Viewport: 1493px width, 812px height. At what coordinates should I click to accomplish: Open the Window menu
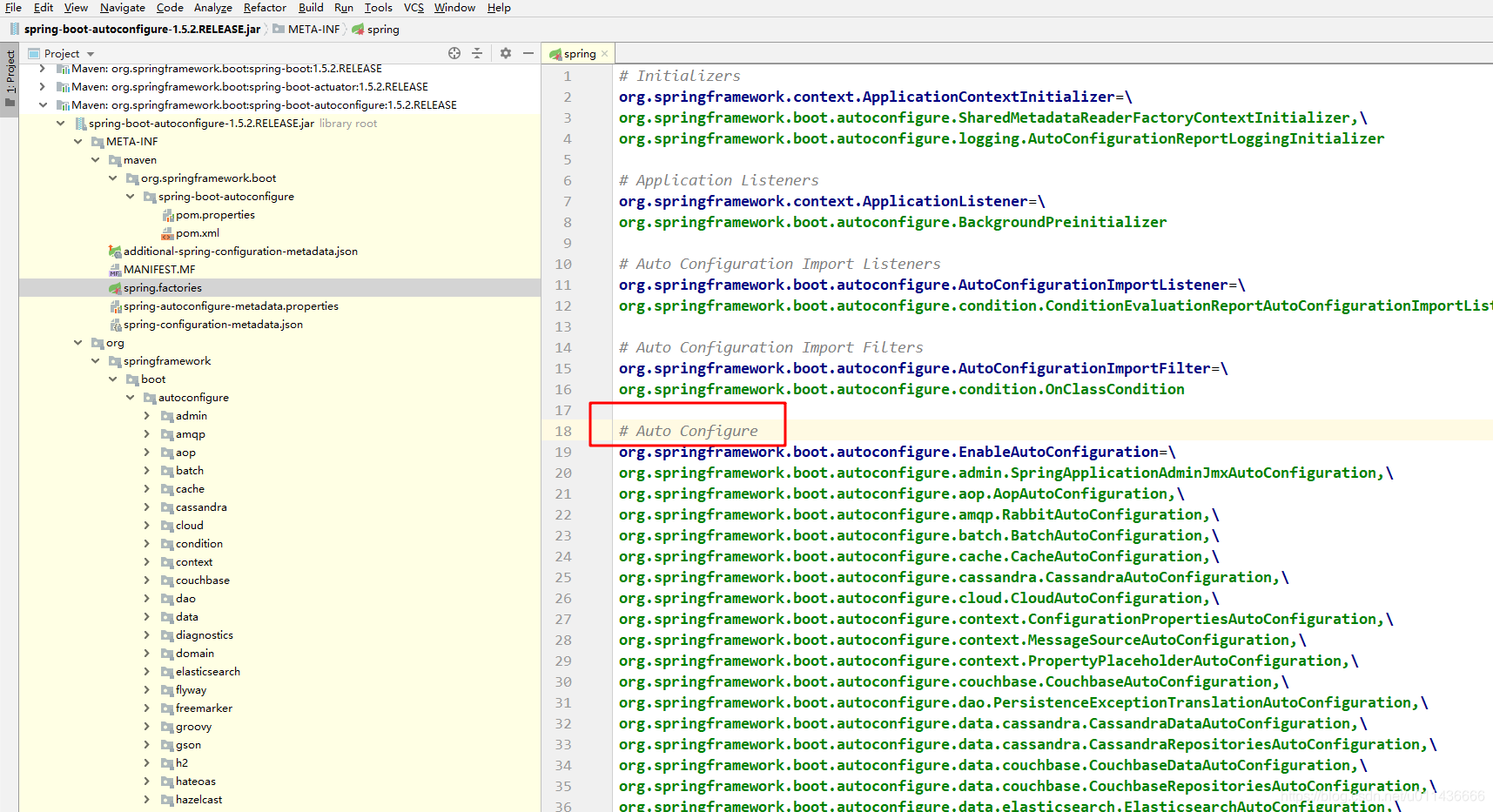(454, 8)
